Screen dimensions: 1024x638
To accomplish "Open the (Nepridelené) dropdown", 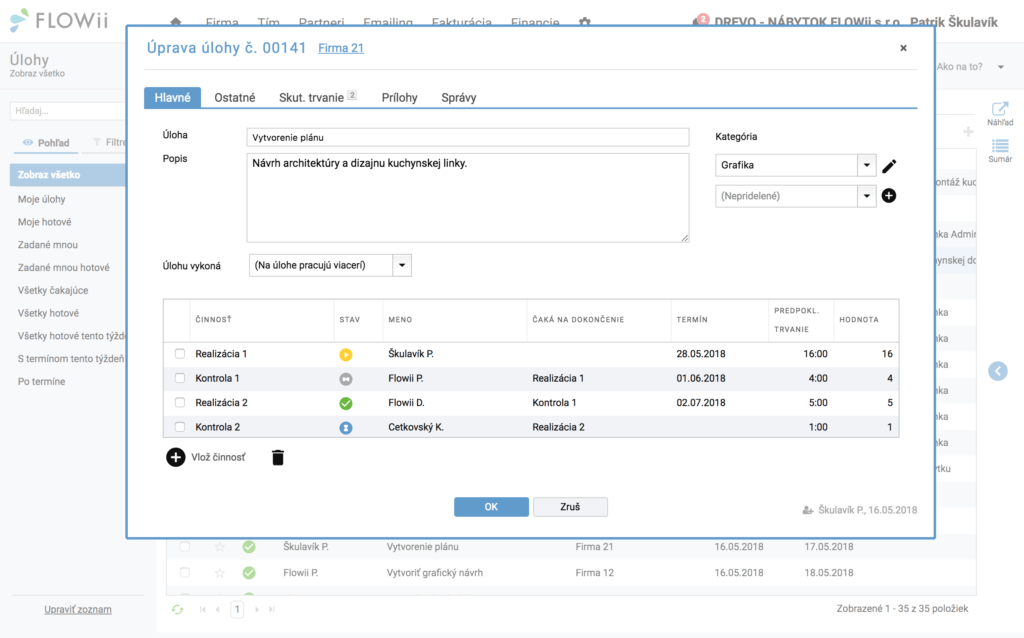I will point(867,196).
